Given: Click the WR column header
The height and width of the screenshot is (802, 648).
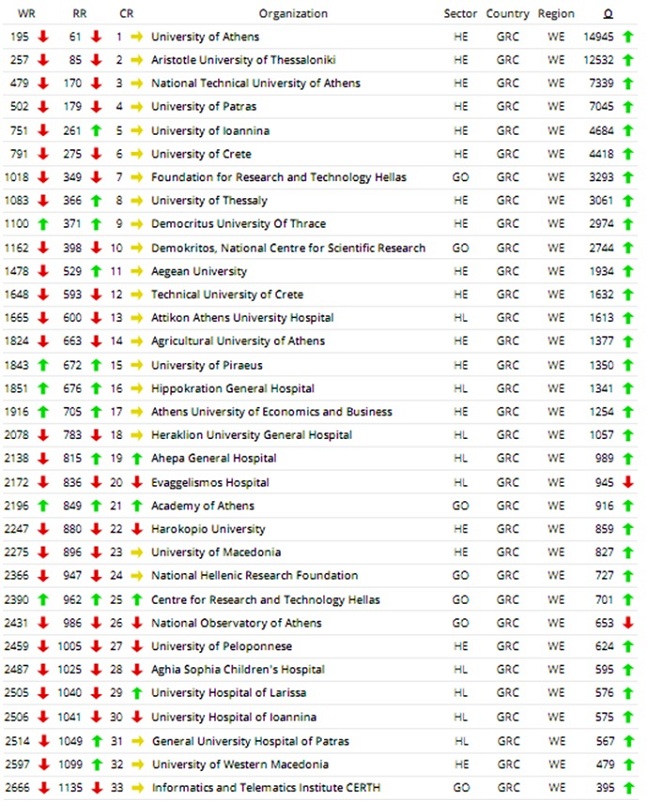Looking at the screenshot, I should [26, 14].
